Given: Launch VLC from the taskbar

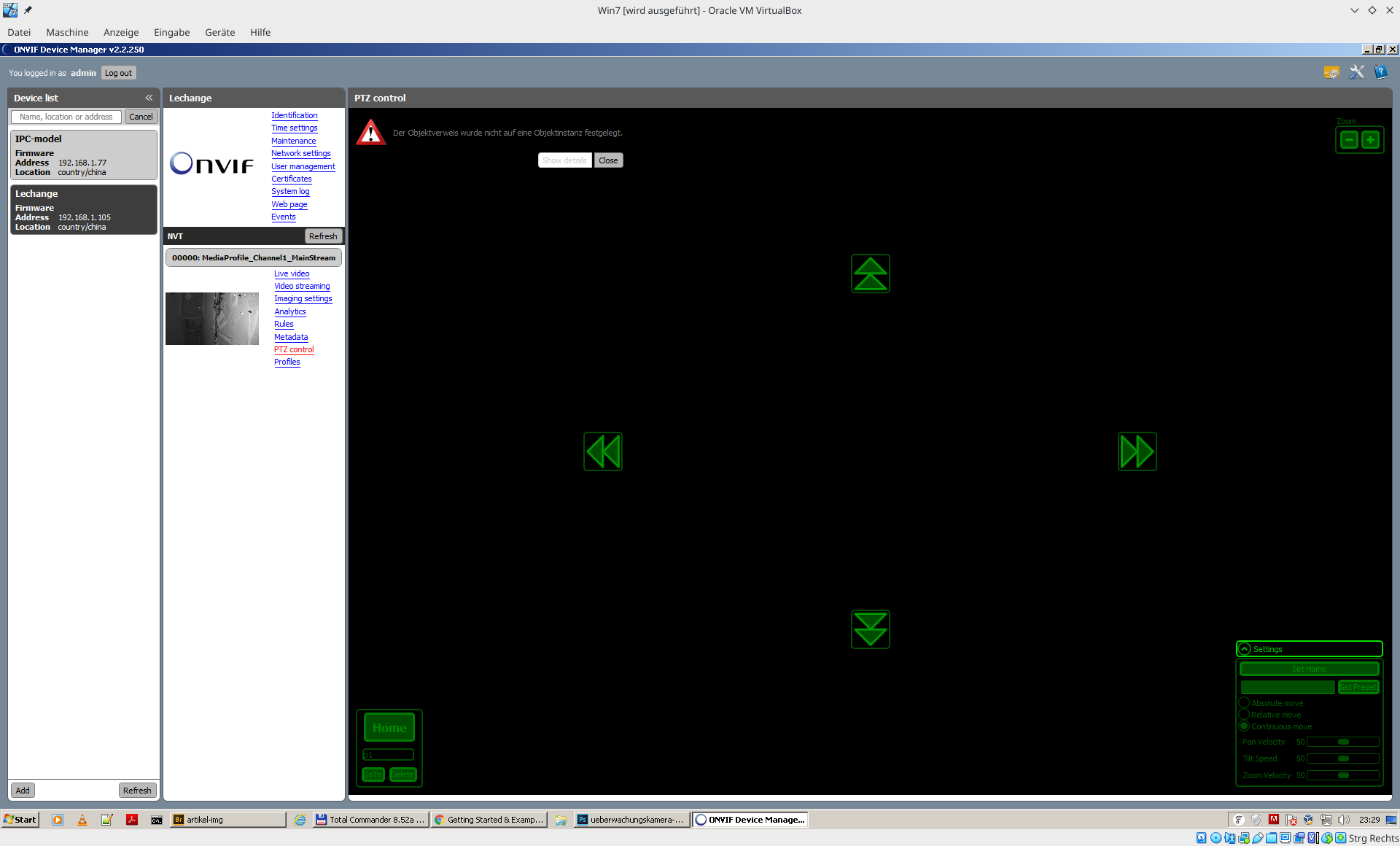Looking at the screenshot, I should (82, 820).
